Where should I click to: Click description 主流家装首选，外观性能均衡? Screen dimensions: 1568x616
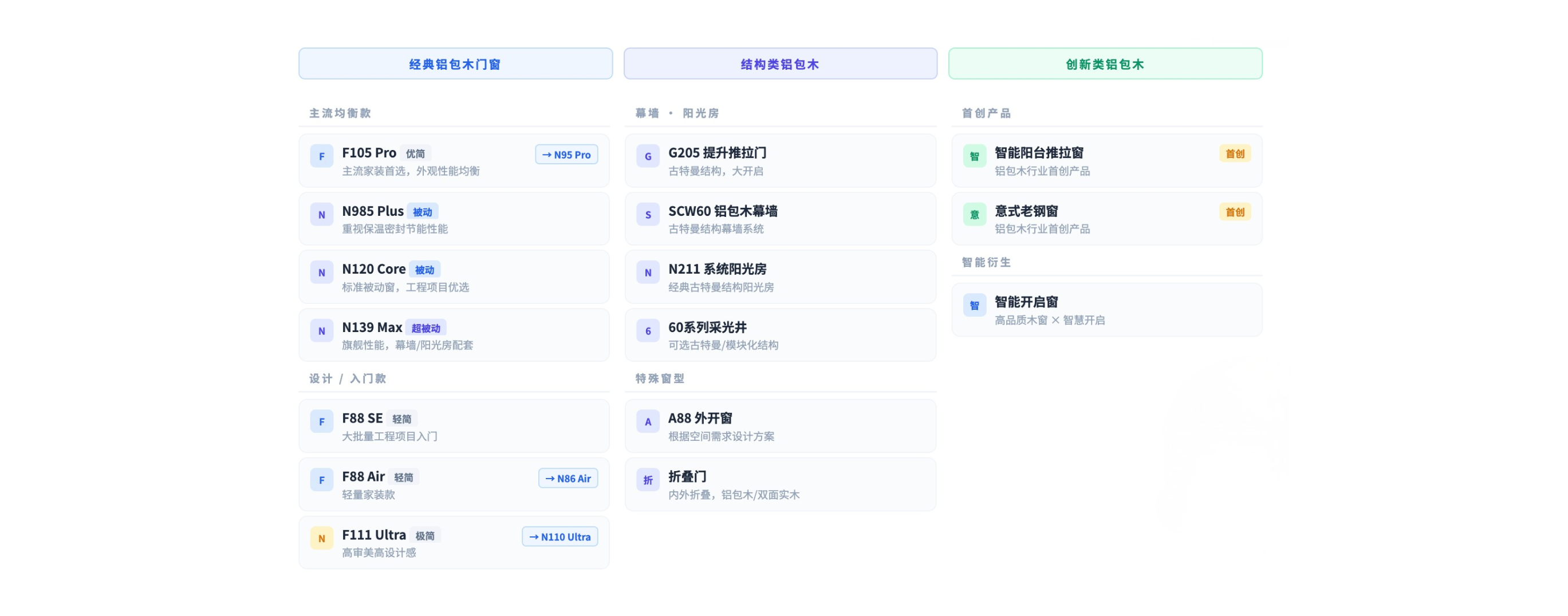pyautogui.click(x=411, y=171)
